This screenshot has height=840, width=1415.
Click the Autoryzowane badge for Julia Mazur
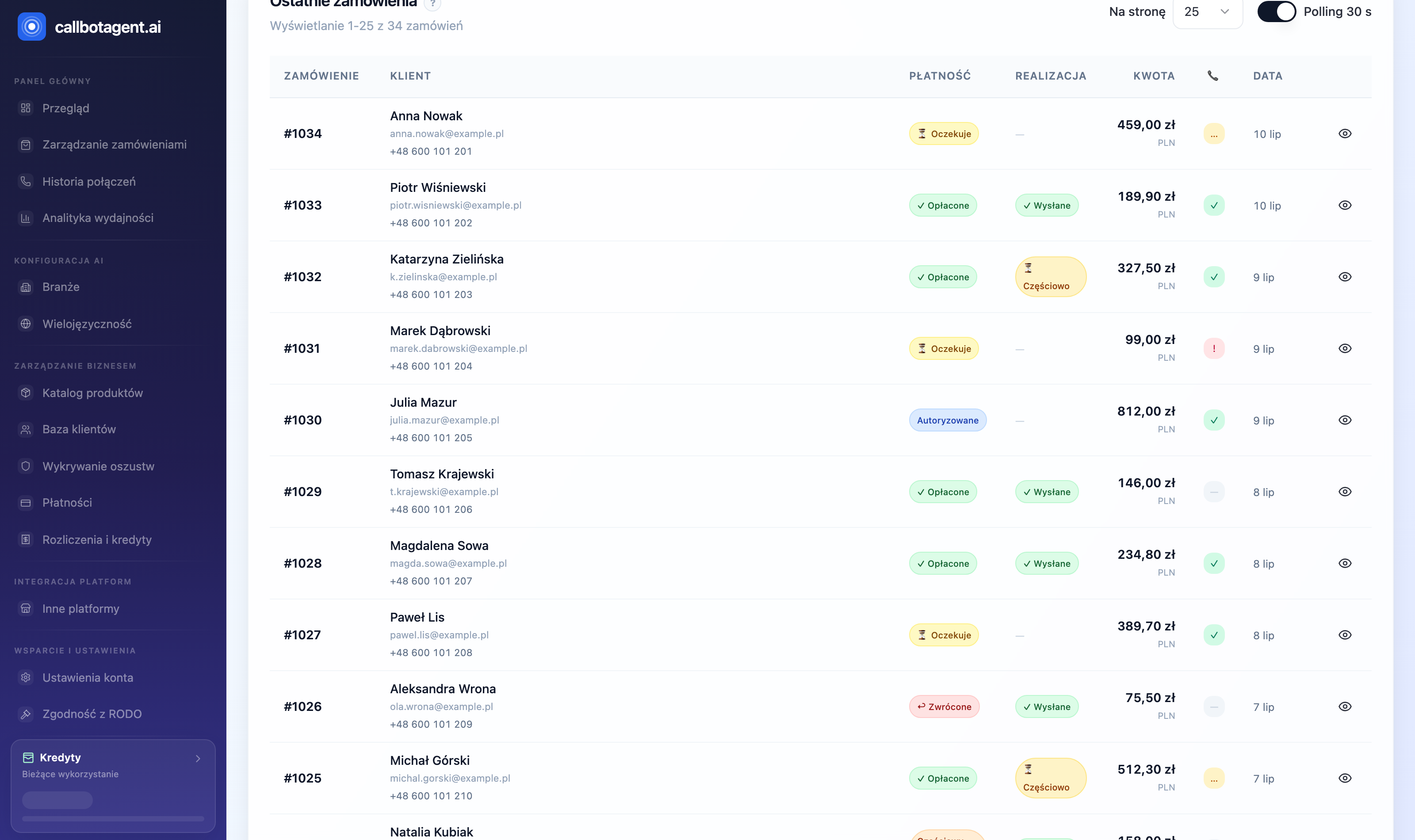948,420
